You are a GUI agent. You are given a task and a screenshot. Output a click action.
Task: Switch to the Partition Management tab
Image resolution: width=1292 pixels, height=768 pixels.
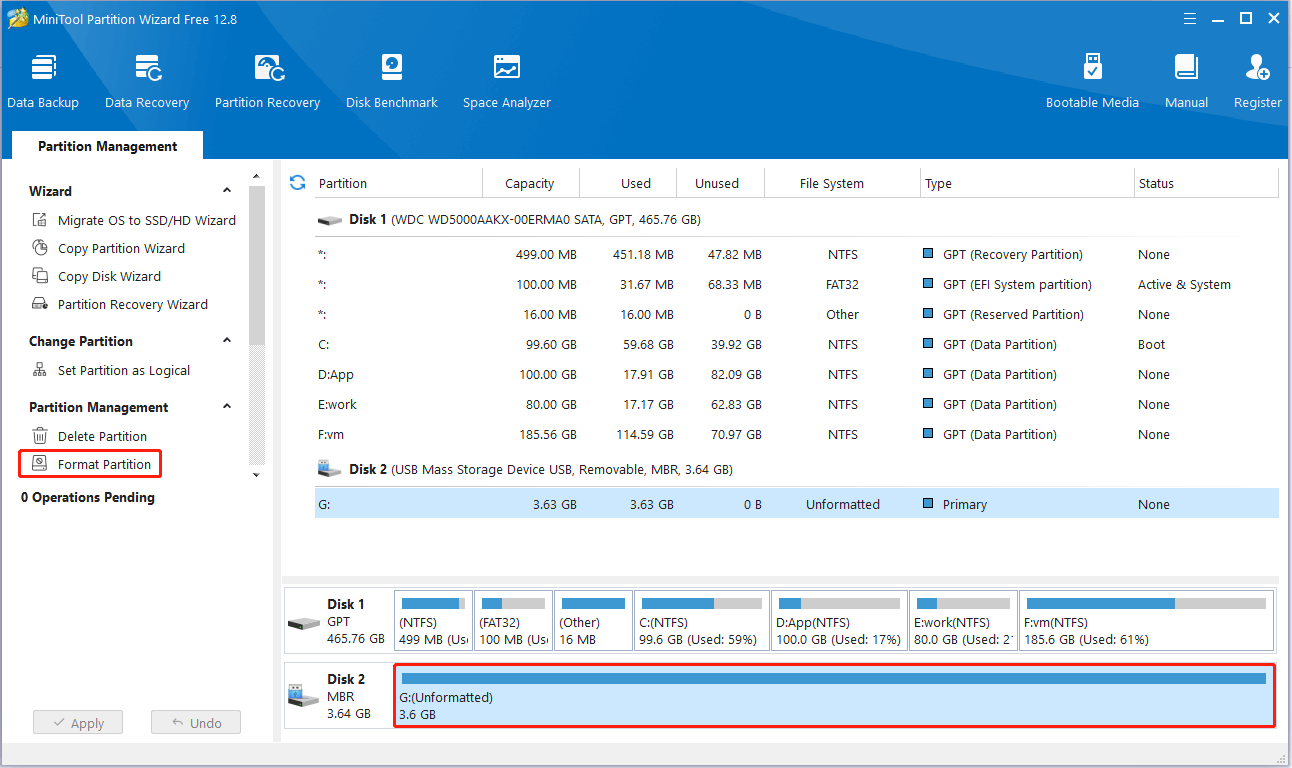coord(108,146)
